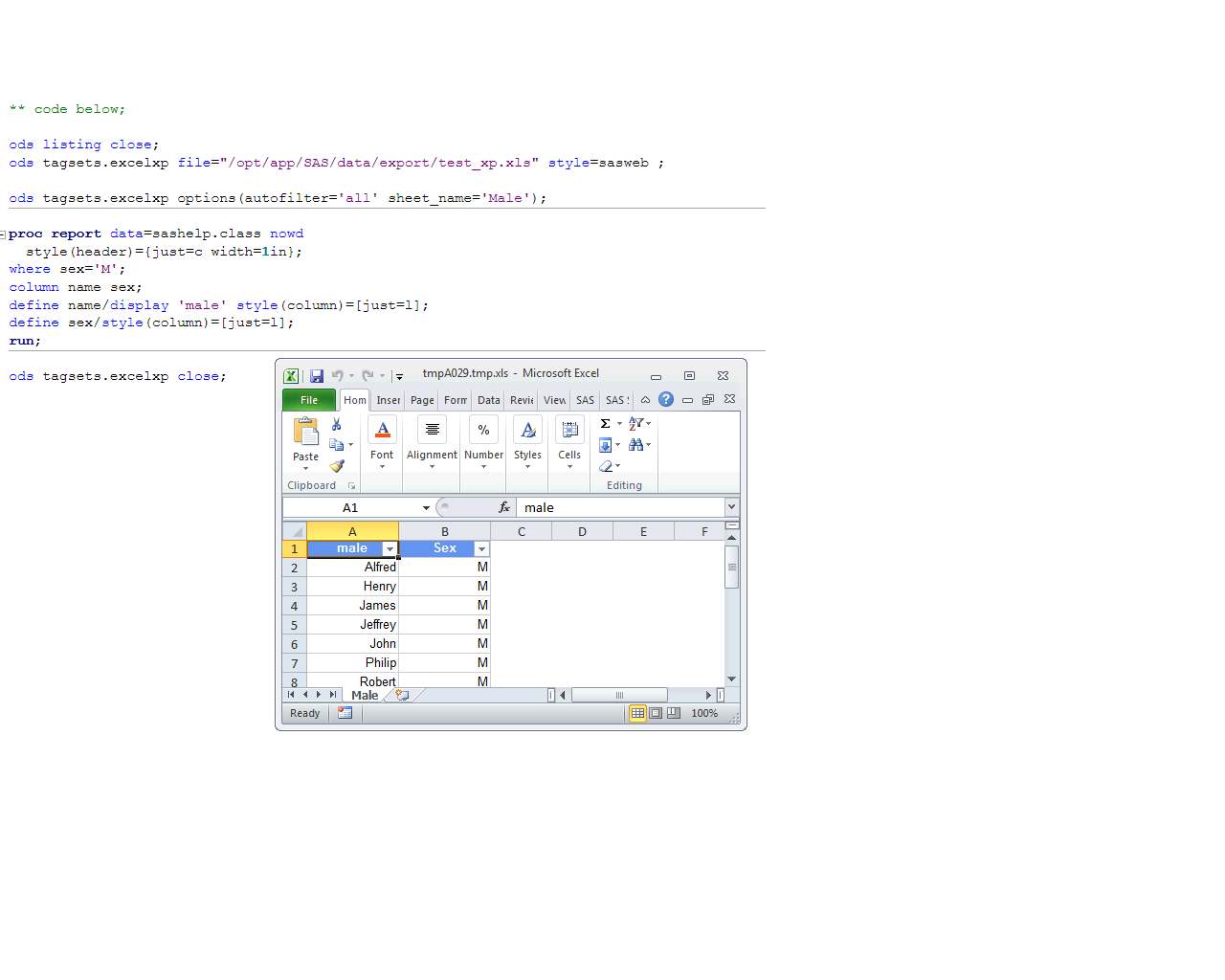The width and height of the screenshot is (1225, 980).
Task: Expand the Name Box dropdown arrow
Action: click(426, 508)
